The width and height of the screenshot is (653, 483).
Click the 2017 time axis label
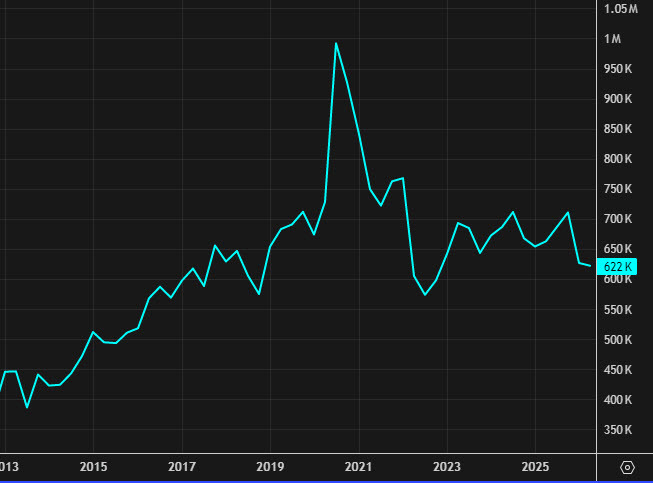[x=182, y=467]
